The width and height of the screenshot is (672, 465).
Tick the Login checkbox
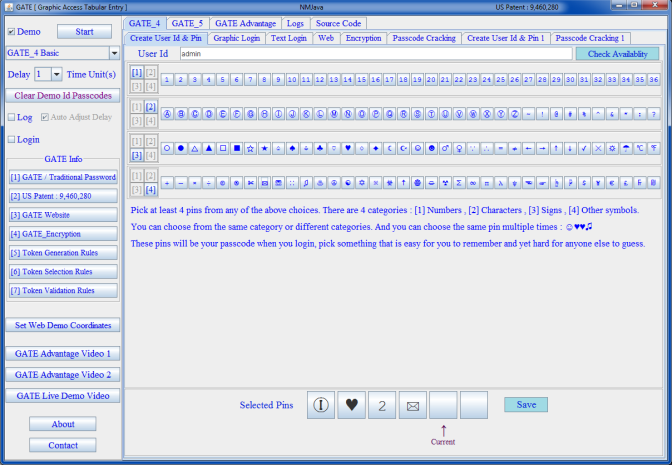point(12,140)
